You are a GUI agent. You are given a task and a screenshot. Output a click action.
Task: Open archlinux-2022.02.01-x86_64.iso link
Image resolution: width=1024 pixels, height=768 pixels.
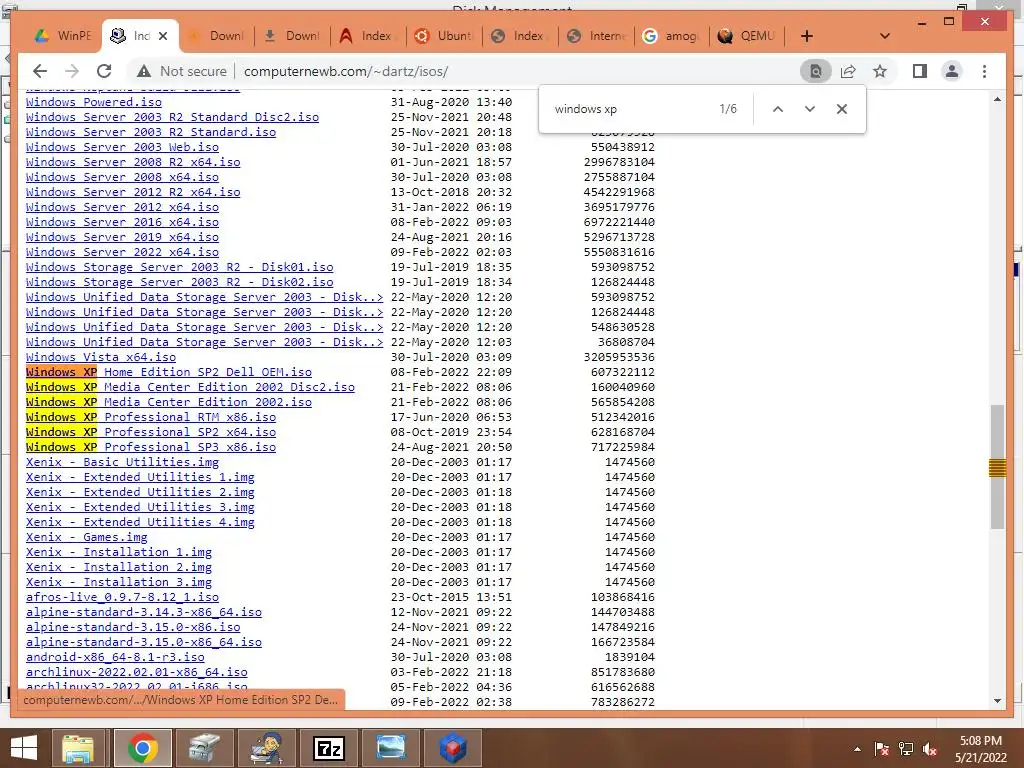click(136, 673)
